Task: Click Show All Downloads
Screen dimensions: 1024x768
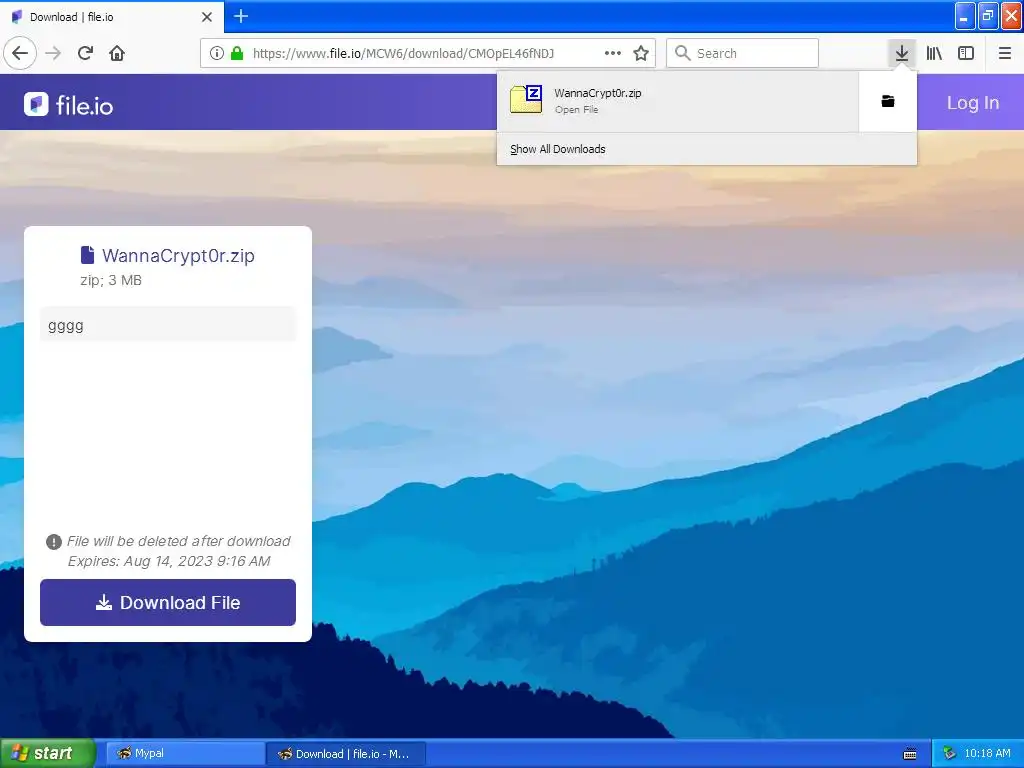Action: click(x=558, y=149)
